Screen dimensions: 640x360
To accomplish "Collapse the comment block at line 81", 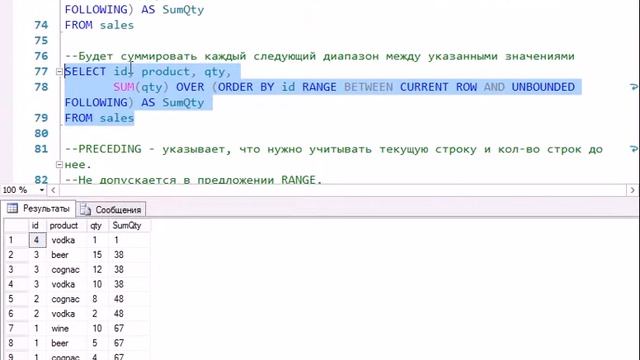I will point(59,164).
